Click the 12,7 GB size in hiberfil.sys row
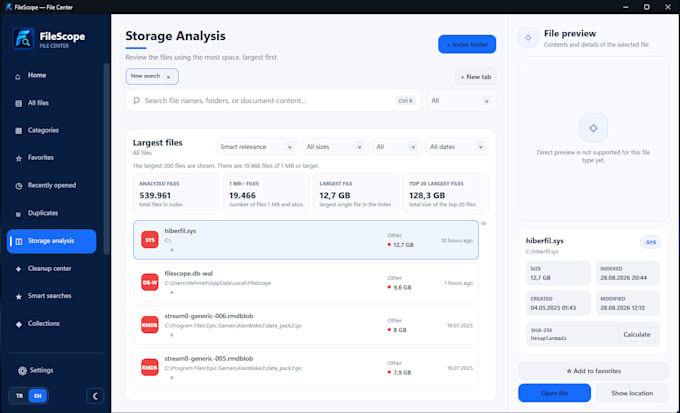 403,245
